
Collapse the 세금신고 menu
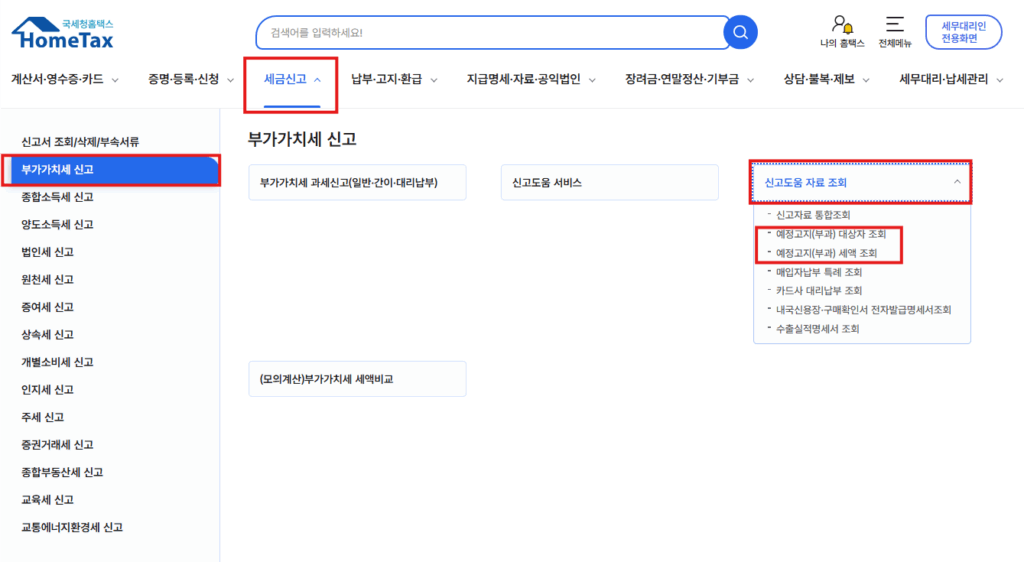point(292,79)
